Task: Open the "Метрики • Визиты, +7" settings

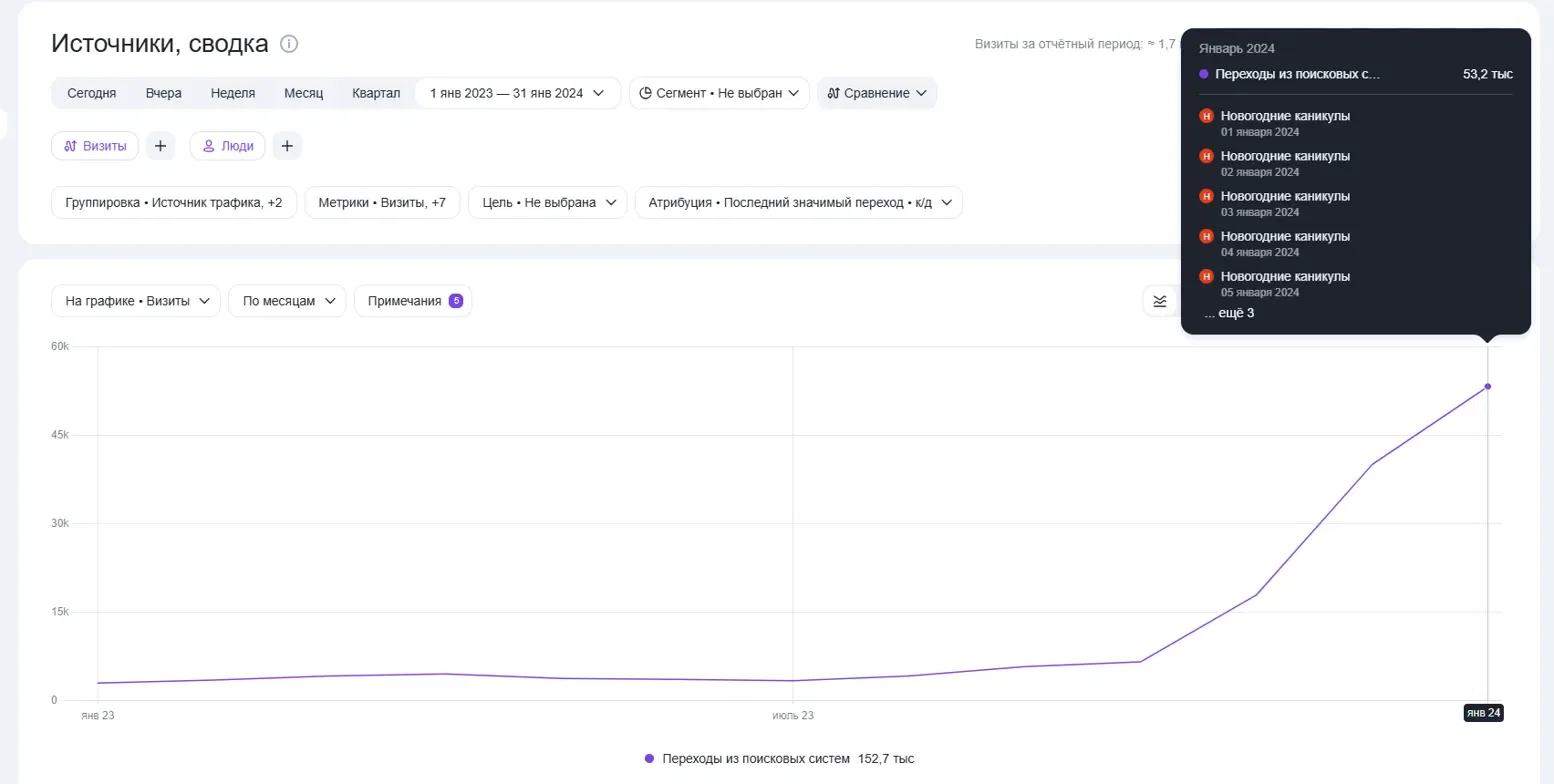Action: click(382, 203)
